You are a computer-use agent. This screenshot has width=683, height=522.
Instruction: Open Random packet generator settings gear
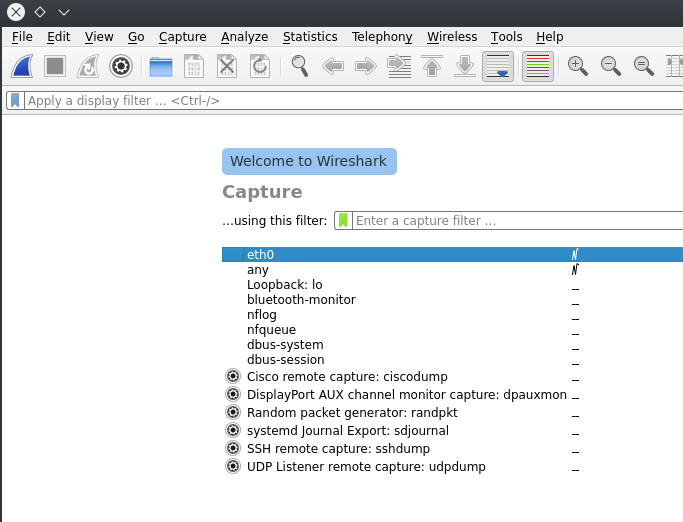(233, 412)
